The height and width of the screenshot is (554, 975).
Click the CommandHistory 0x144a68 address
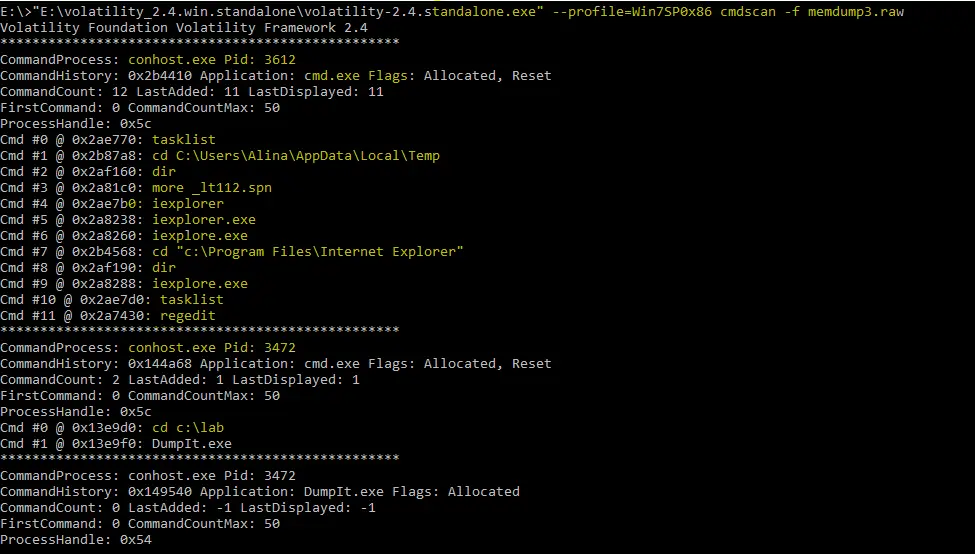tap(160, 364)
